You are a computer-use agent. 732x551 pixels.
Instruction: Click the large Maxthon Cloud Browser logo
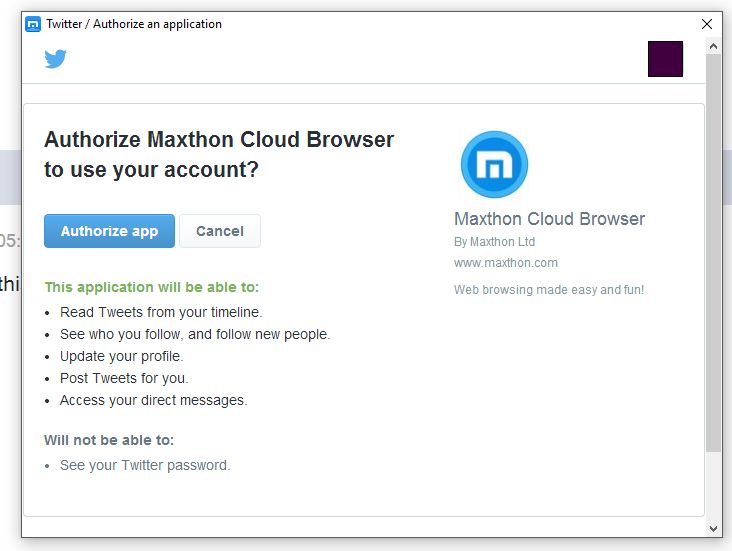click(494, 164)
